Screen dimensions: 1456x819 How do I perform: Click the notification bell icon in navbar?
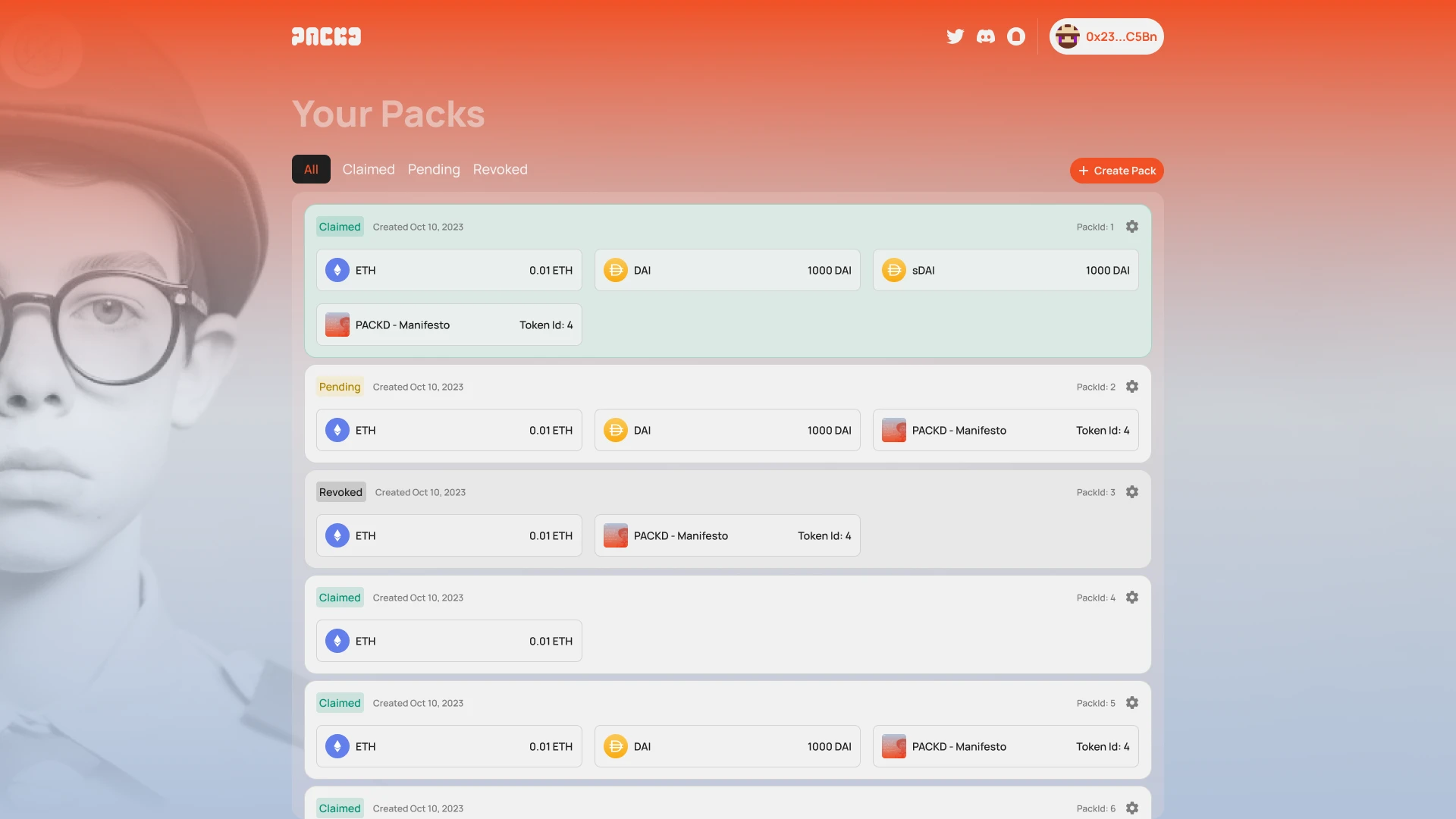click(x=1016, y=35)
